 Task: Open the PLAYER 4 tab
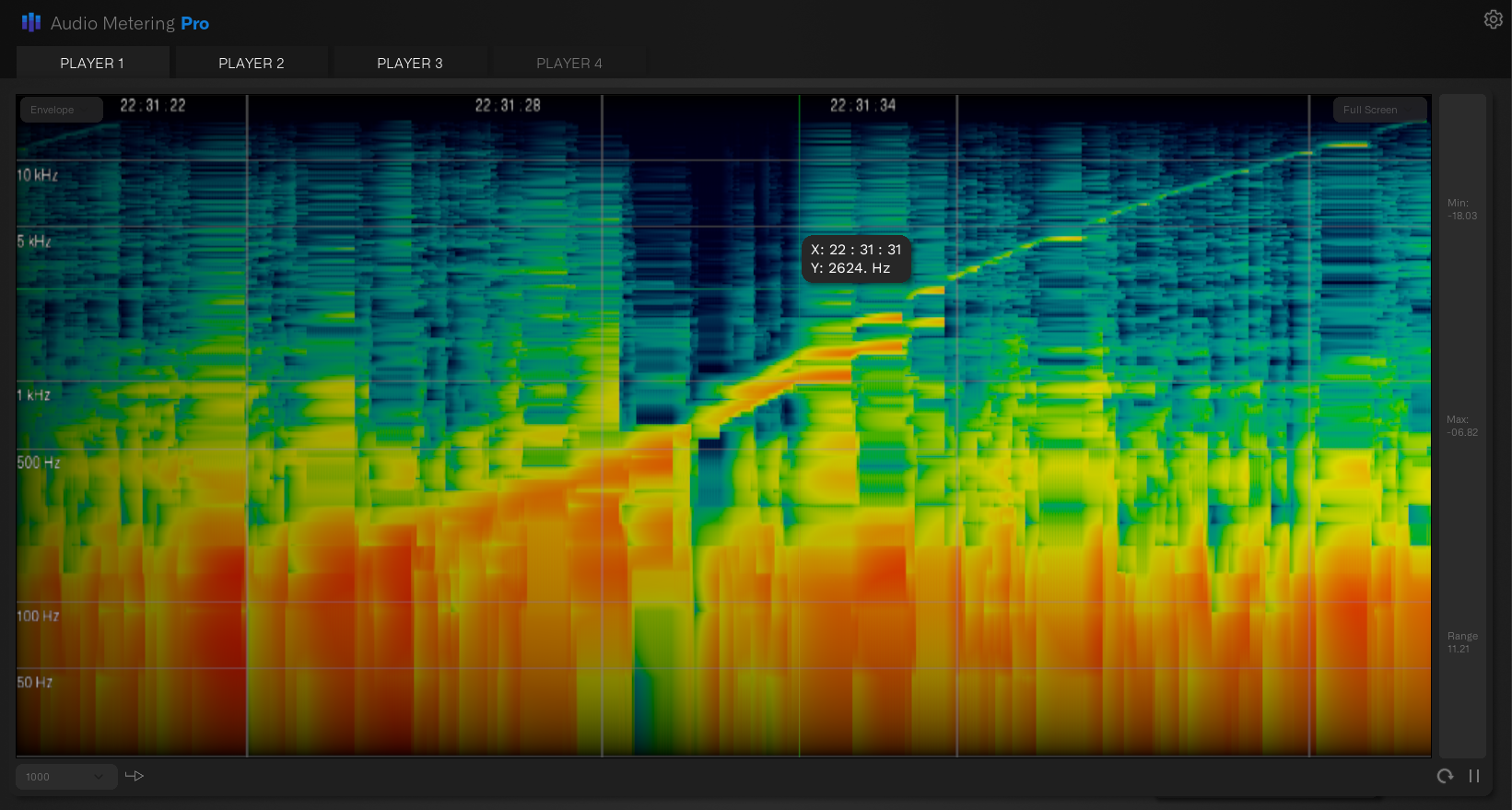pyautogui.click(x=568, y=63)
